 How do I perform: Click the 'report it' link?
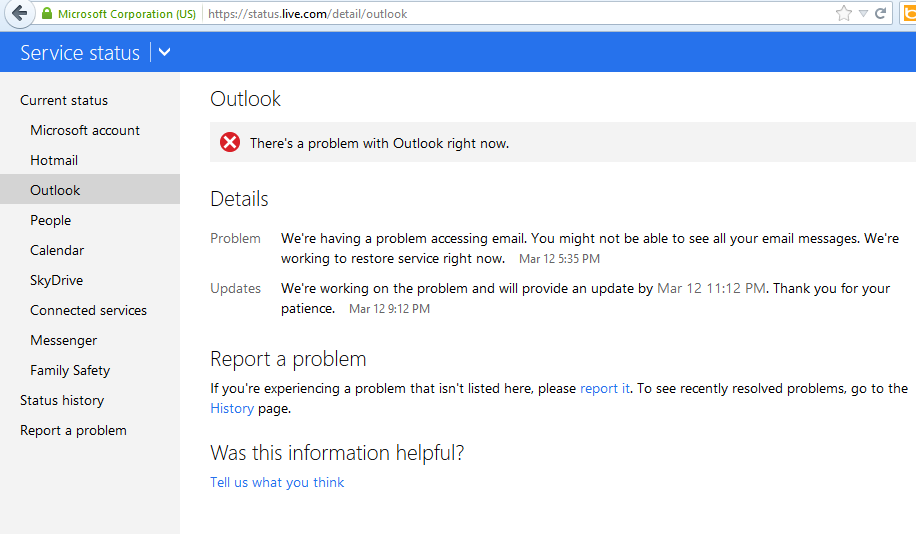tap(605, 389)
